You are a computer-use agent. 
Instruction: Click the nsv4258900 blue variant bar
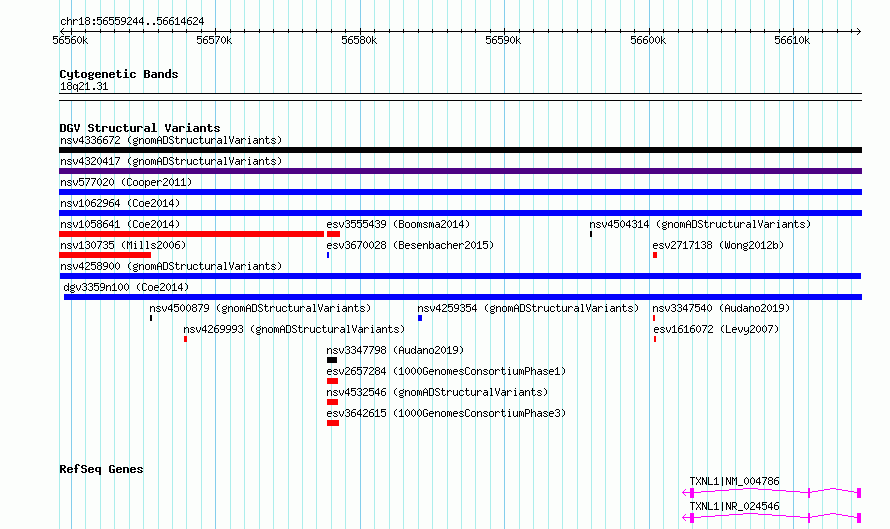point(460,276)
